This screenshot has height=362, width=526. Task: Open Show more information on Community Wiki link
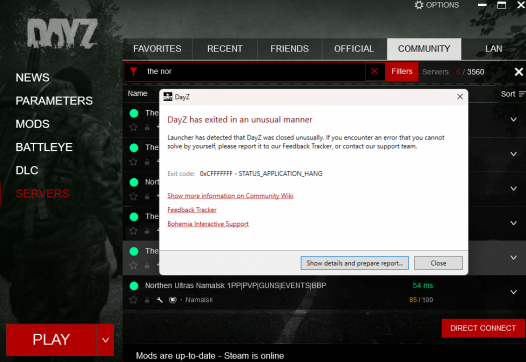click(230, 196)
